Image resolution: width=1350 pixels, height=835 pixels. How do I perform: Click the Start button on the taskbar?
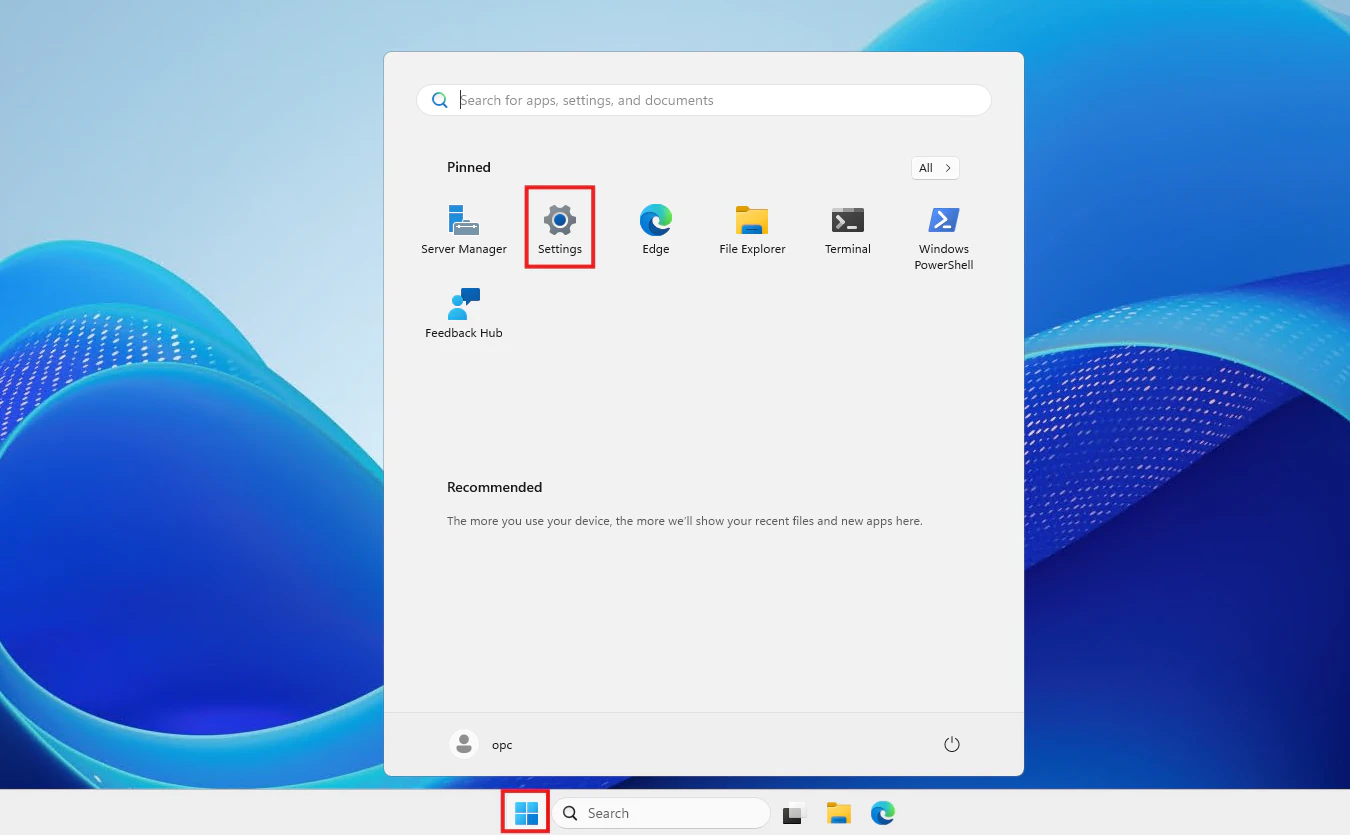tap(526, 813)
